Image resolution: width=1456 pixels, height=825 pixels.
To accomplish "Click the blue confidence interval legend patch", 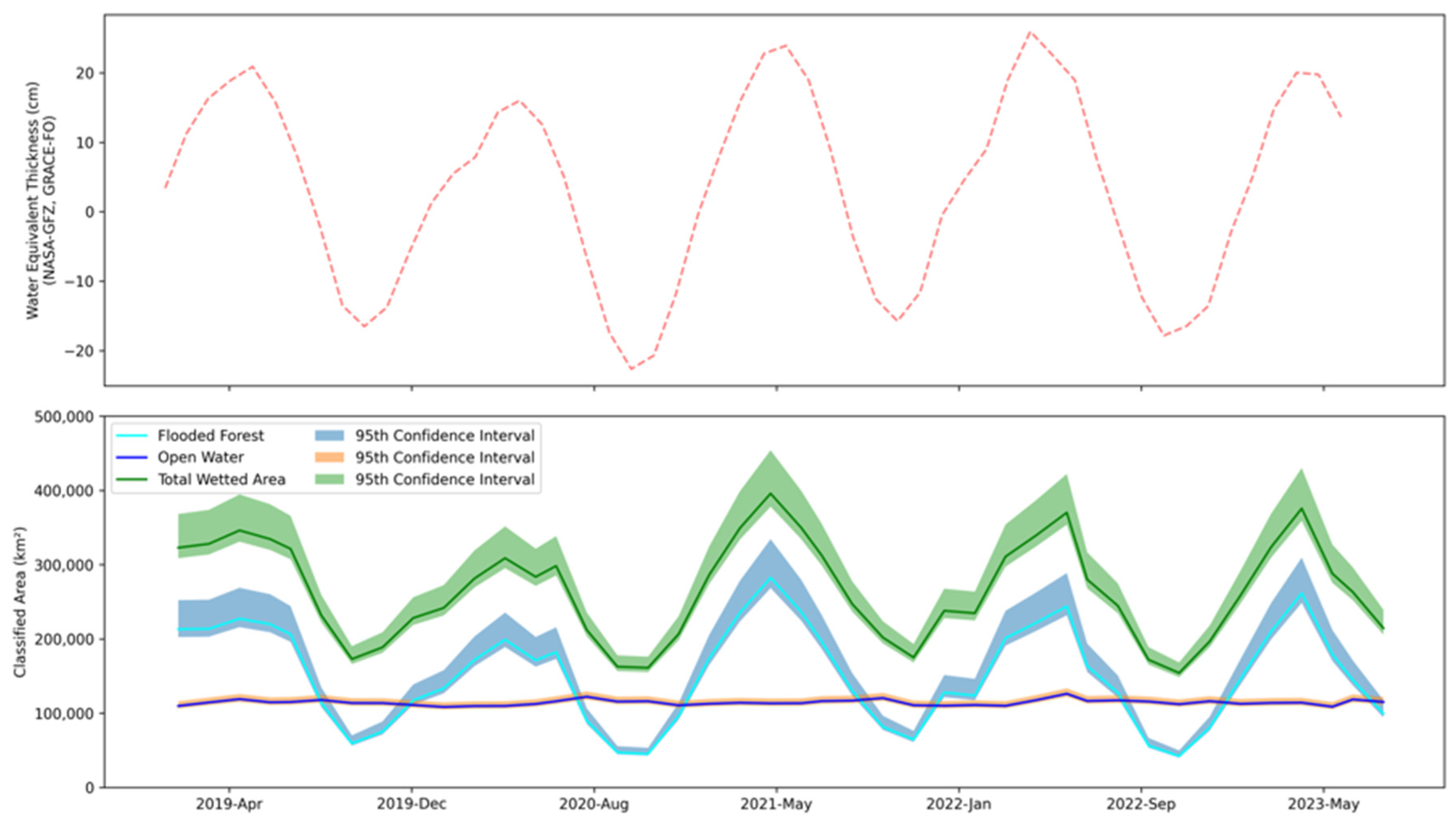I will 329,436.
